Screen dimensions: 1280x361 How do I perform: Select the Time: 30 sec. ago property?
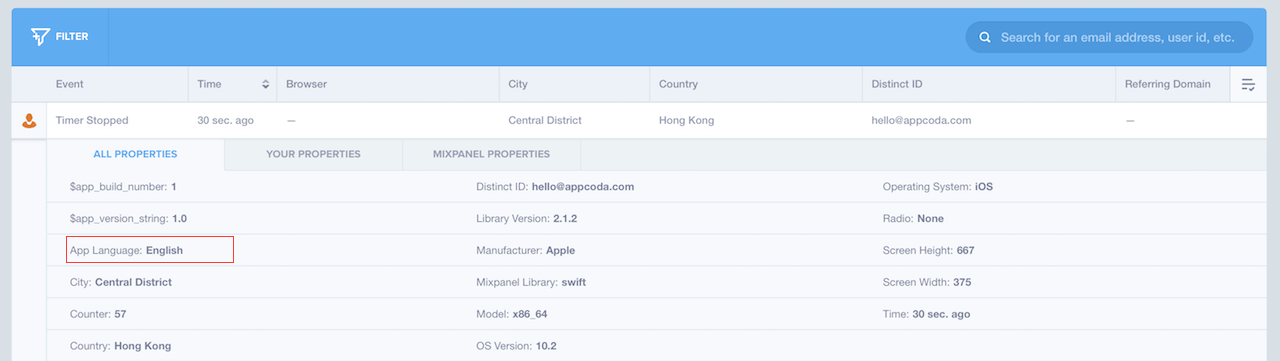[x=926, y=314]
